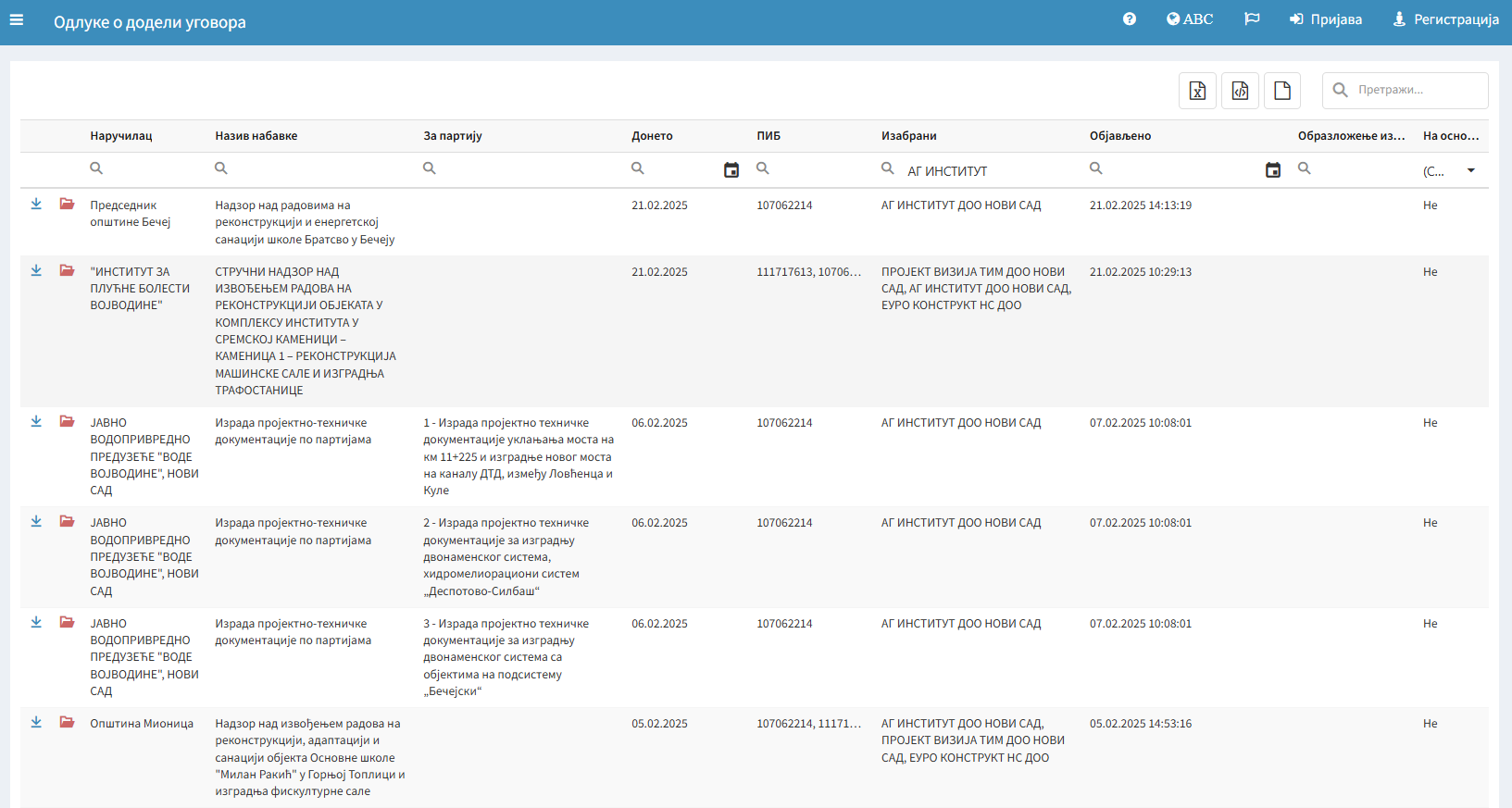1512x808 pixels.
Task: Click the help question mark icon
Action: [x=1129, y=19]
